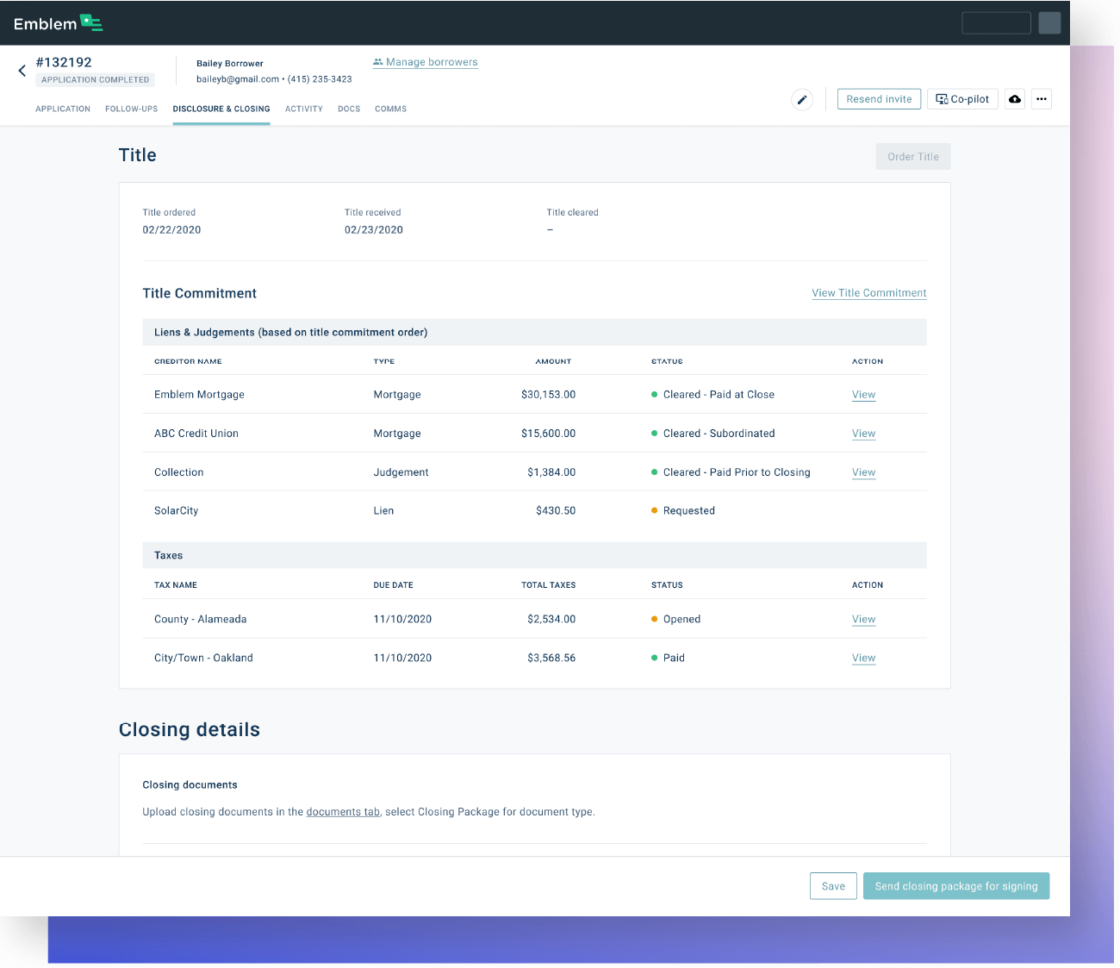Click Save at the bottom

point(833,886)
